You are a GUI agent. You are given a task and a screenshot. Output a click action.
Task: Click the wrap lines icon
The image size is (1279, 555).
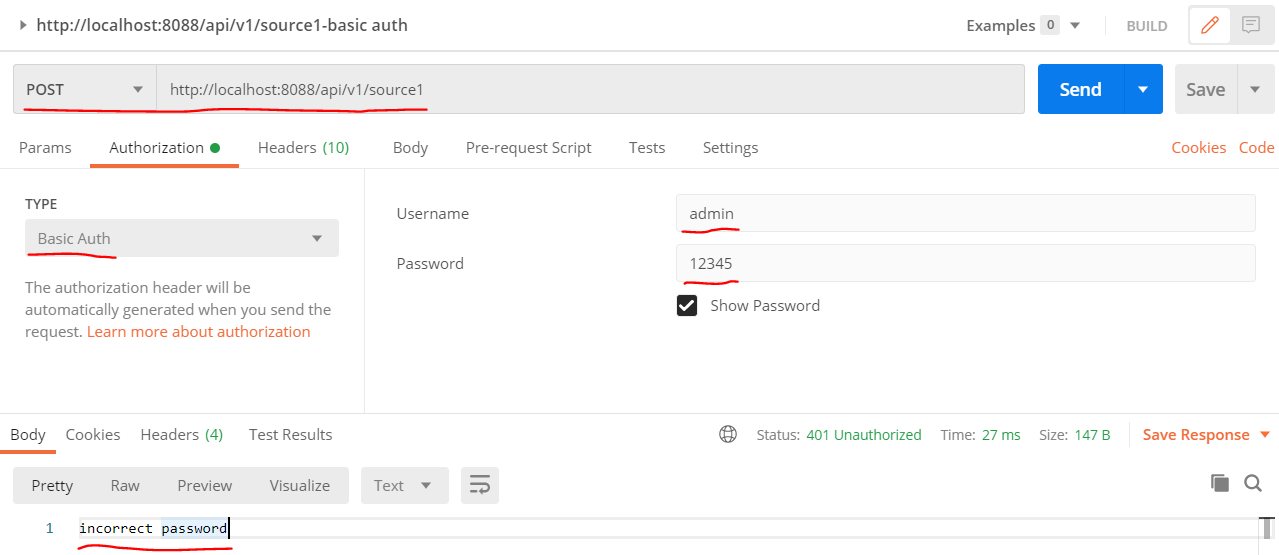tap(480, 486)
